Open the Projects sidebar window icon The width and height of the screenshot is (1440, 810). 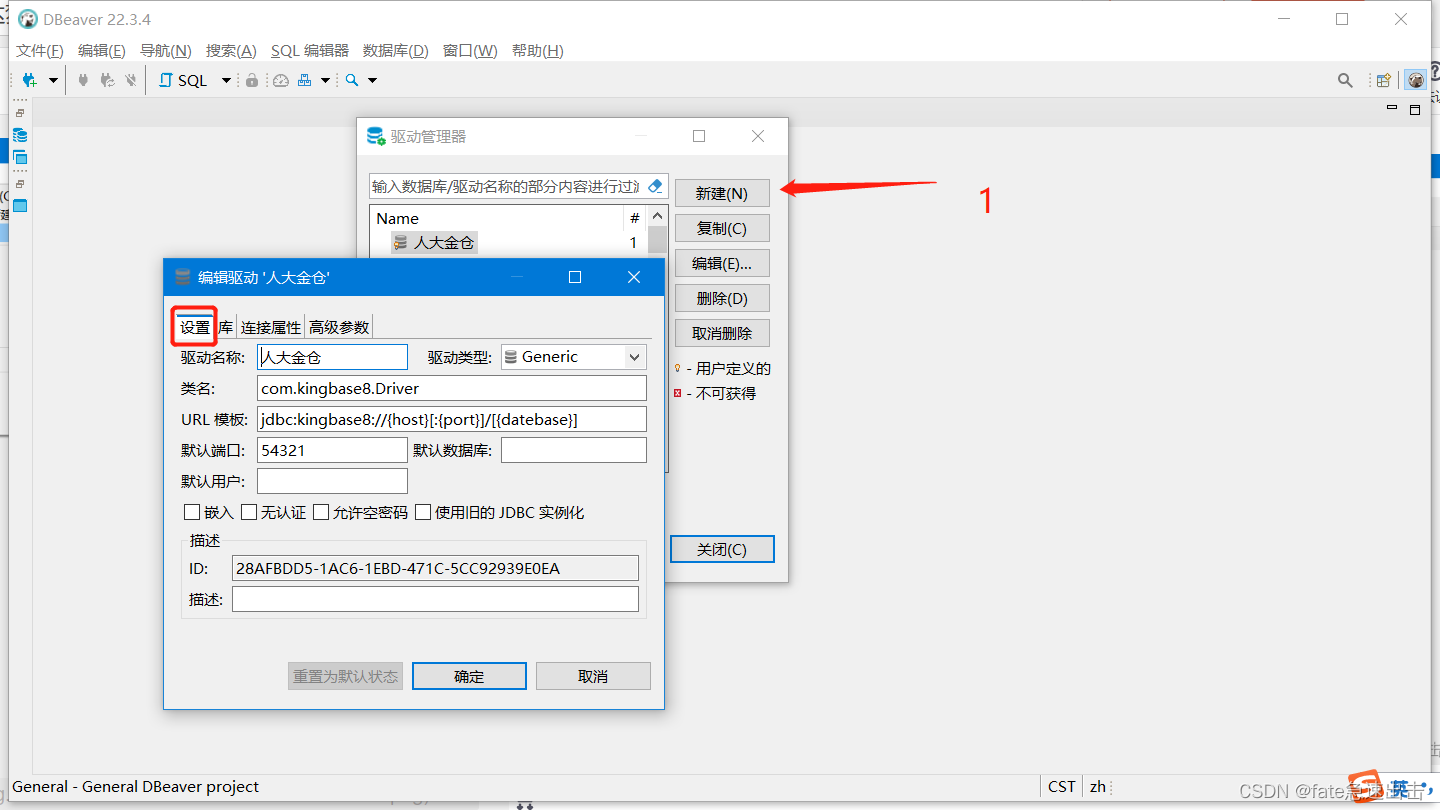20,158
